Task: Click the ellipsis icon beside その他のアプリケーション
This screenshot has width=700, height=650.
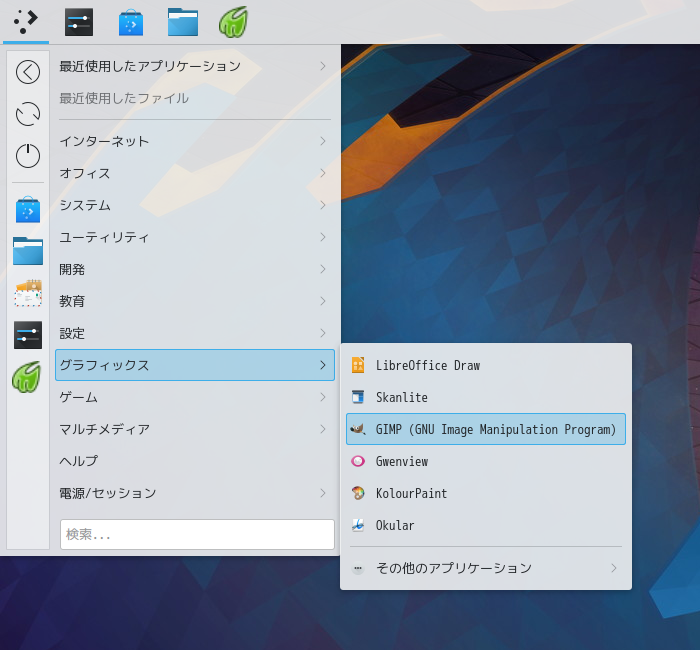Action: click(358, 568)
